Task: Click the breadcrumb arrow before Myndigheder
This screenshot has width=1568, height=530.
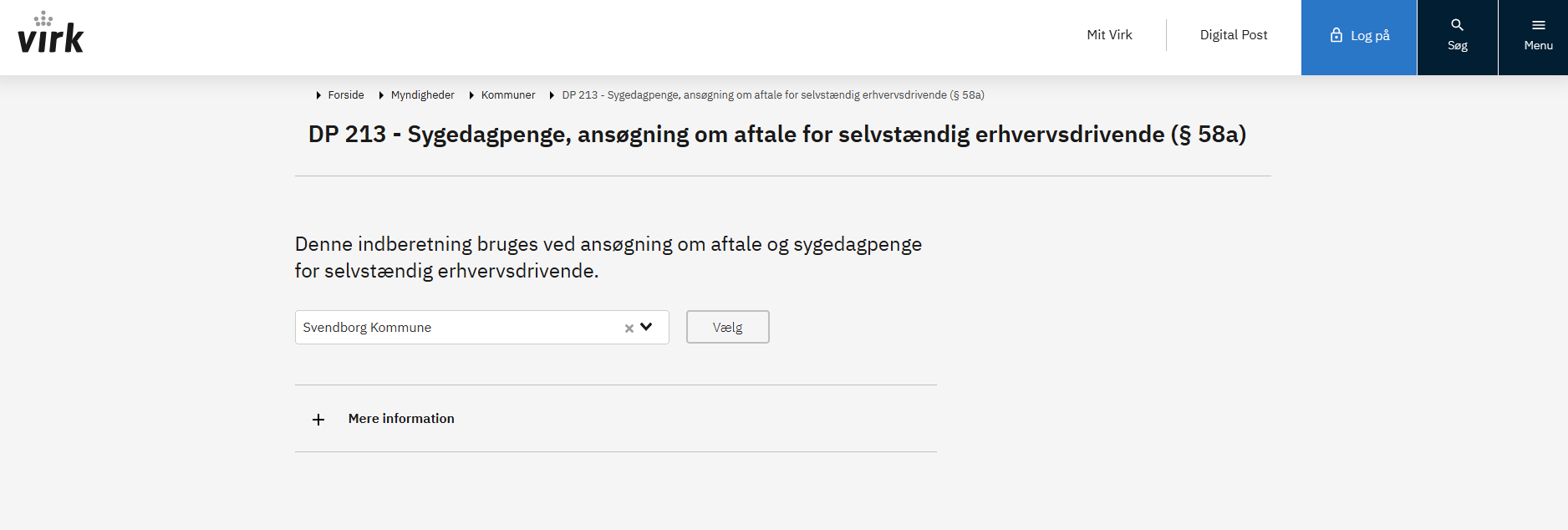Action: click(381, 95)
